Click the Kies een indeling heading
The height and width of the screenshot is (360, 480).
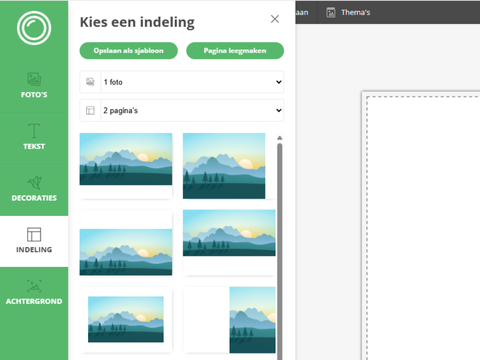137,22
